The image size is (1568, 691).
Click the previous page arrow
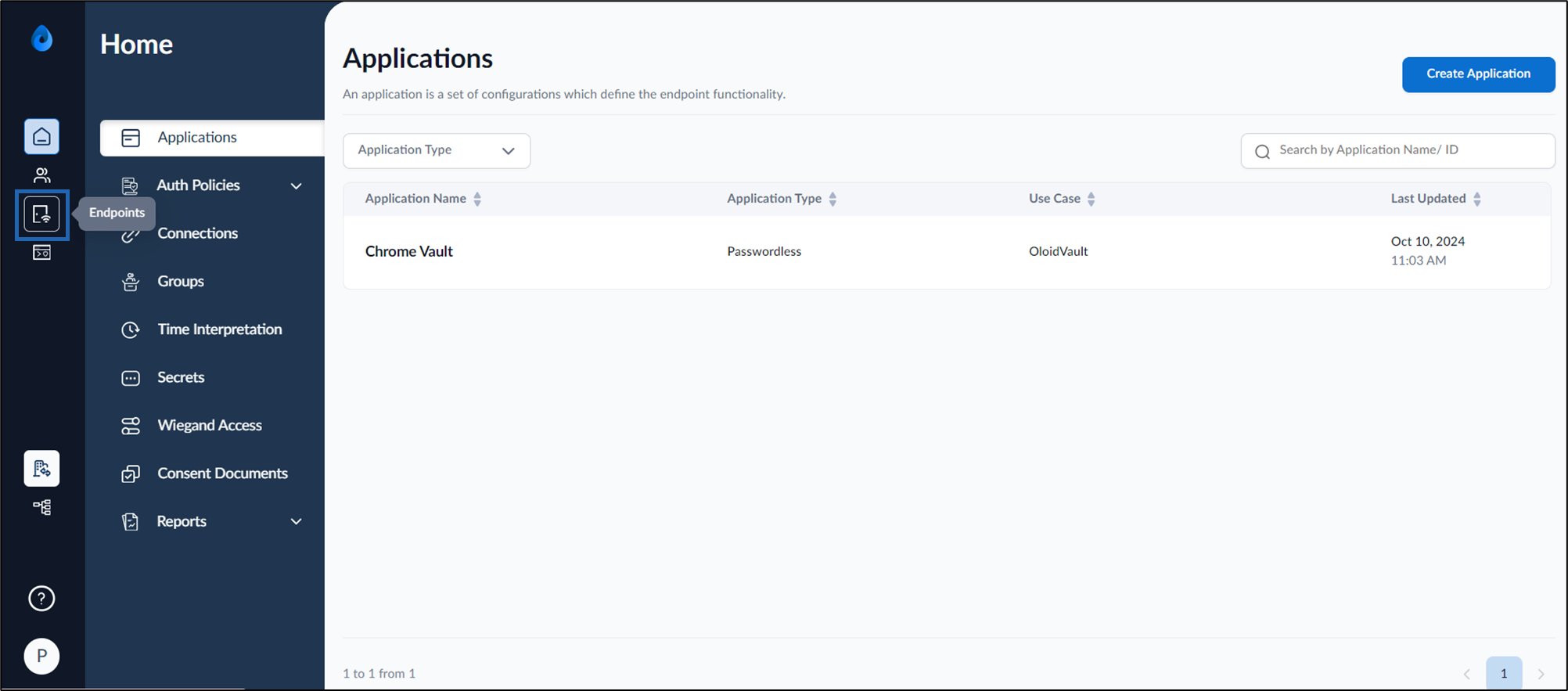(1466, 674)
